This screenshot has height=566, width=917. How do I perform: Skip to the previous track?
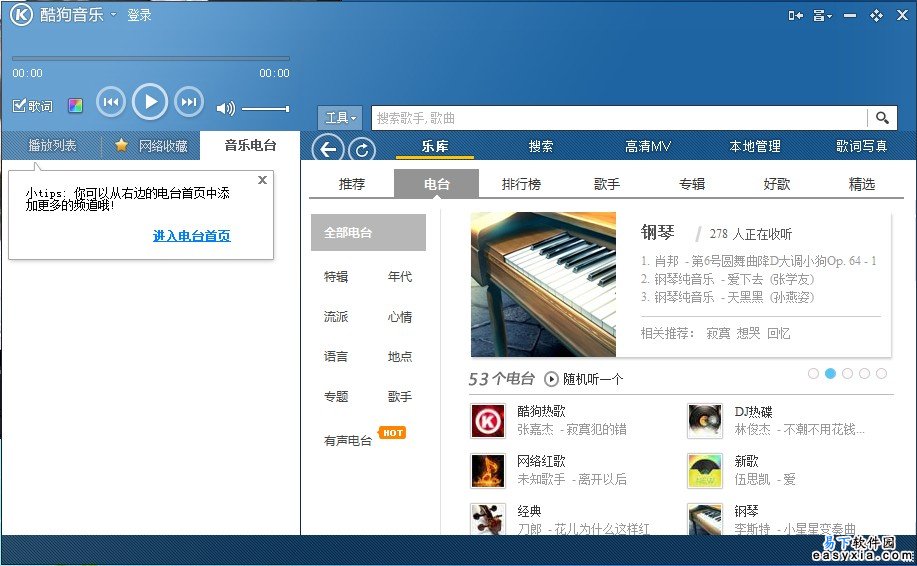point(110,101)
